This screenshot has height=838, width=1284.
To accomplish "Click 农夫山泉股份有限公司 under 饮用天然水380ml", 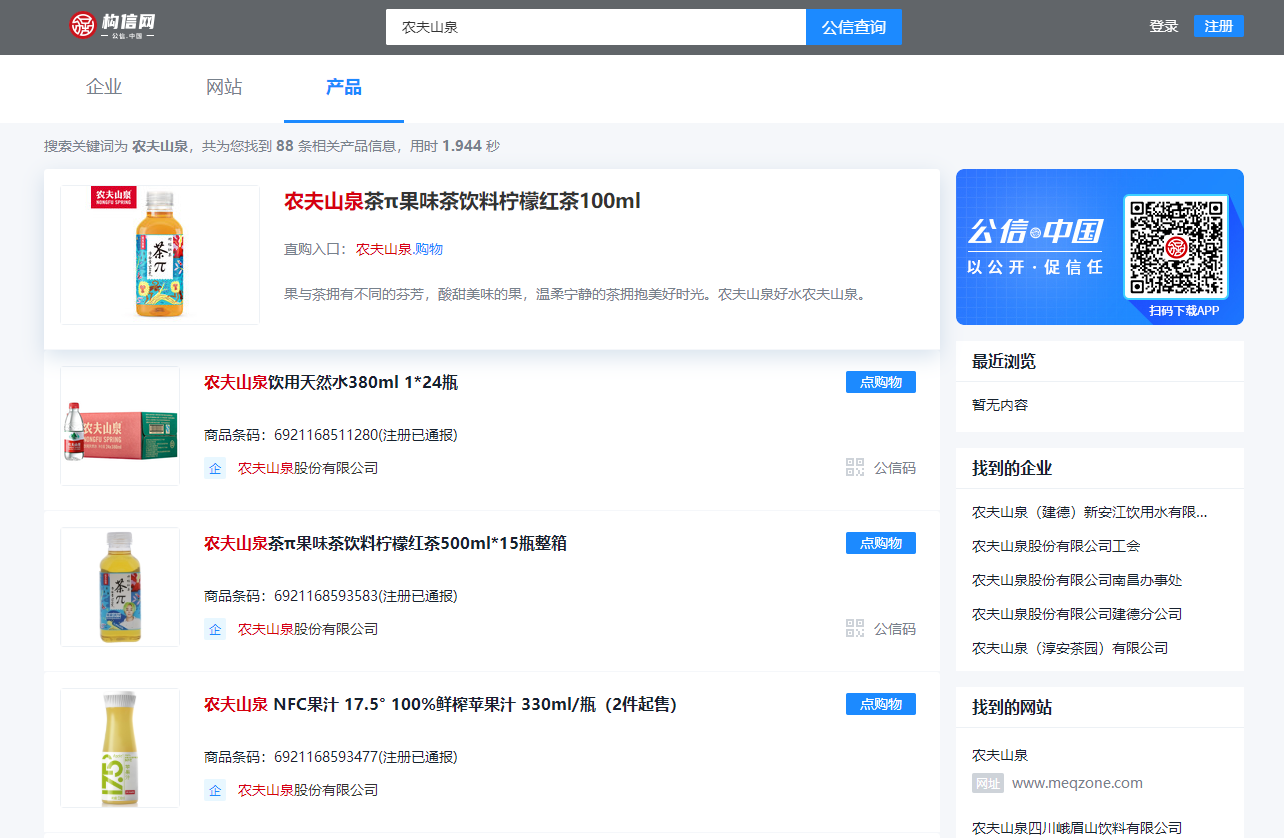I will [308, 468].
